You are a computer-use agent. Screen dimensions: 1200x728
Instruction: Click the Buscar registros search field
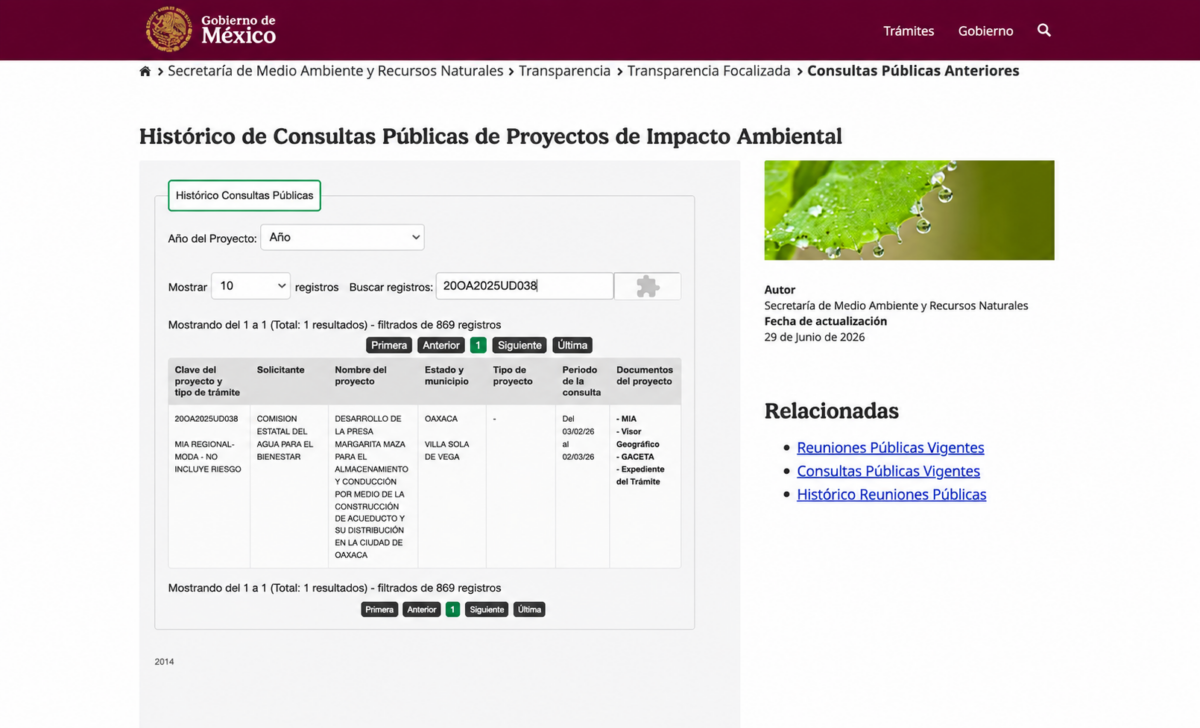(524, 286)
